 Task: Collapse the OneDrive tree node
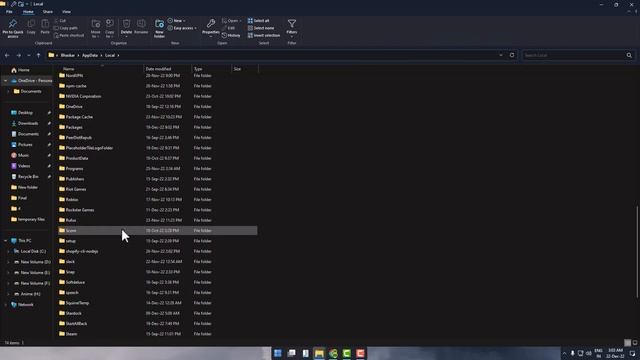pyautogui.click(x=6, y=81)
